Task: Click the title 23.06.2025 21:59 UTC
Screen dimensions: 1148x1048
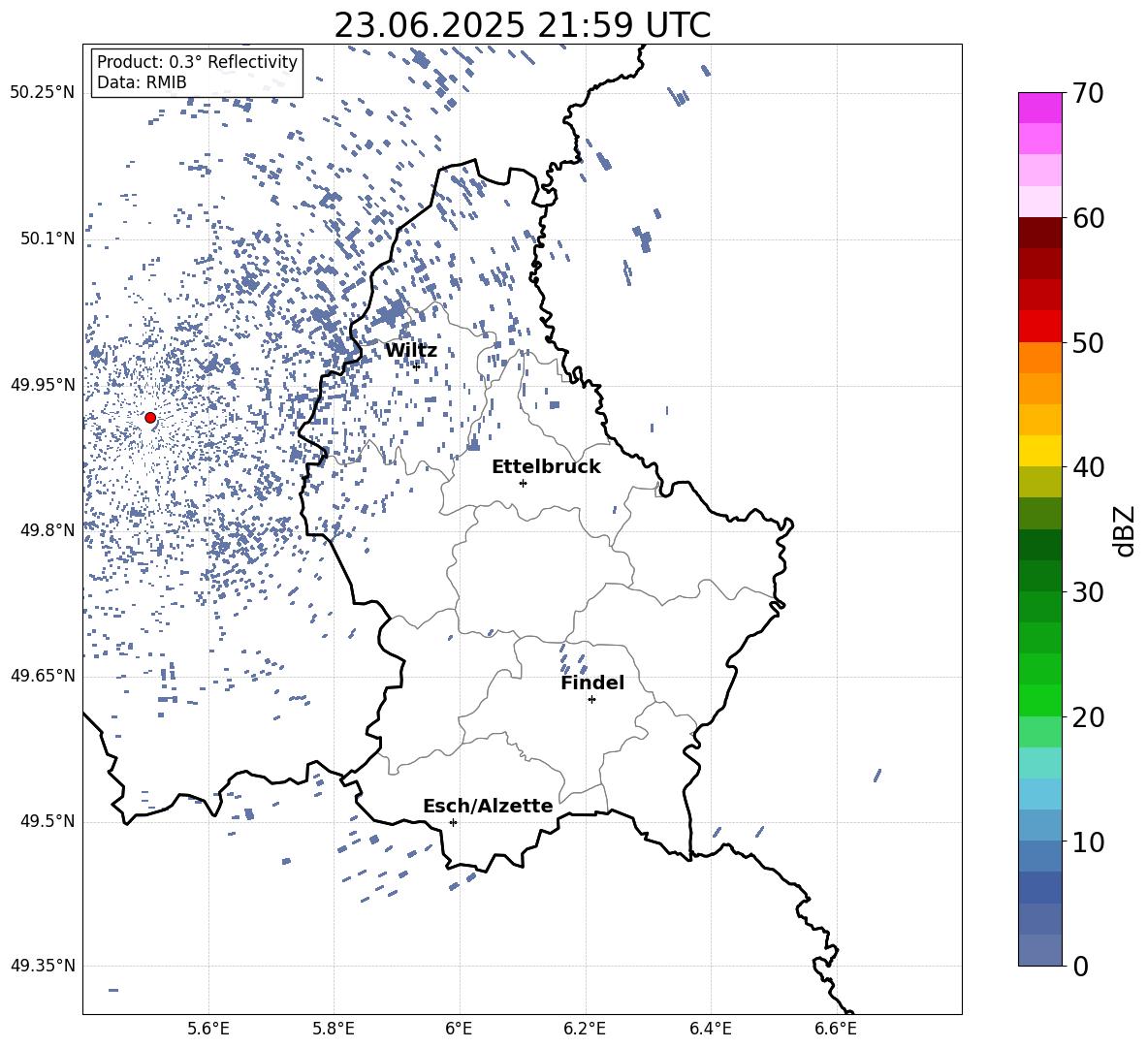Action: [522, 25]
